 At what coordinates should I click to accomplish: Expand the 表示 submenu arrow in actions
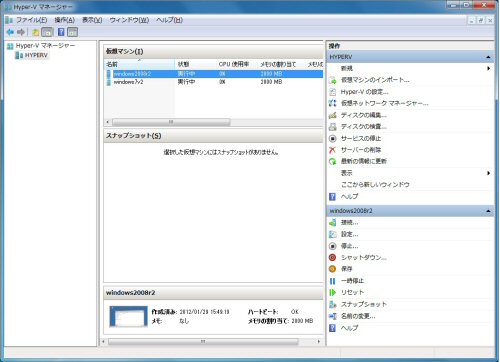(x=488, y=173)
